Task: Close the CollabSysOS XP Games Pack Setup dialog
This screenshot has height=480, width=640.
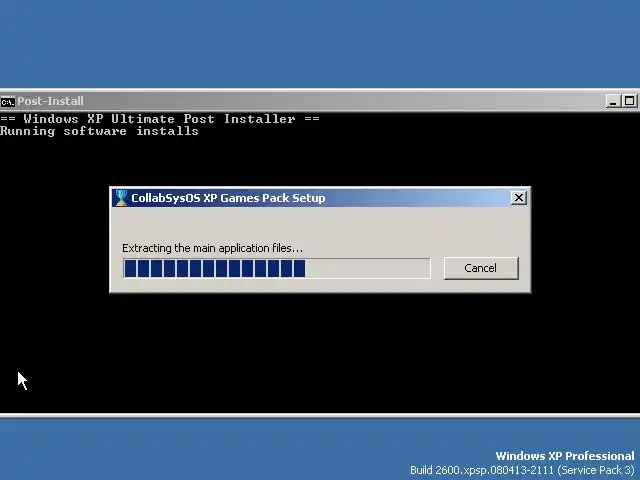Action: [x=518, y=198]
